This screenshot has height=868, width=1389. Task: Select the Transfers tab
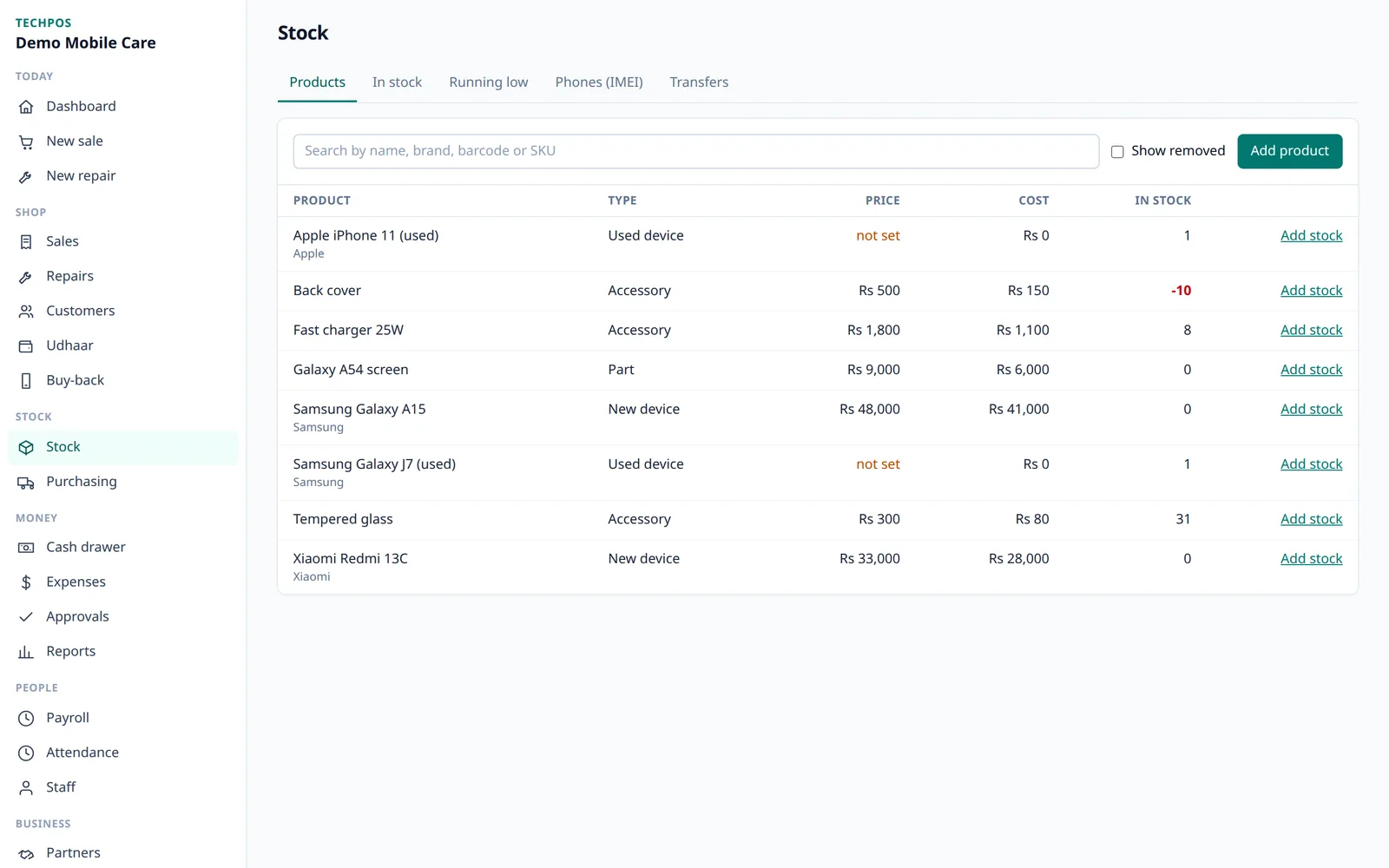(699, 82)
